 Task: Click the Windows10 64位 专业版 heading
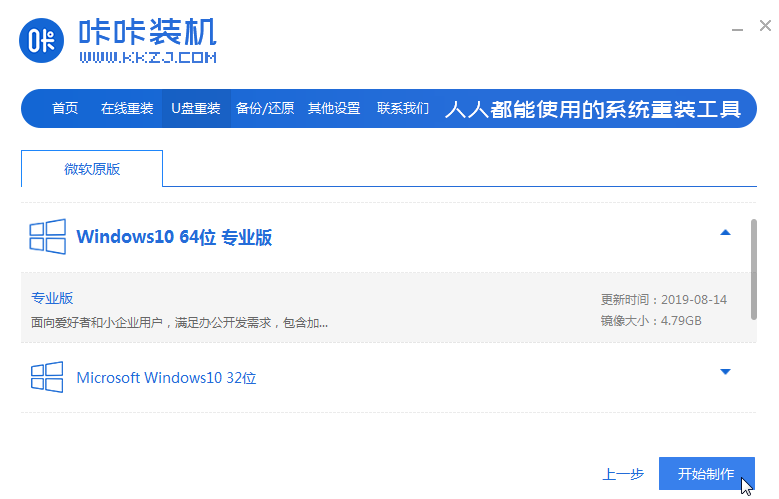click(174, 238)
